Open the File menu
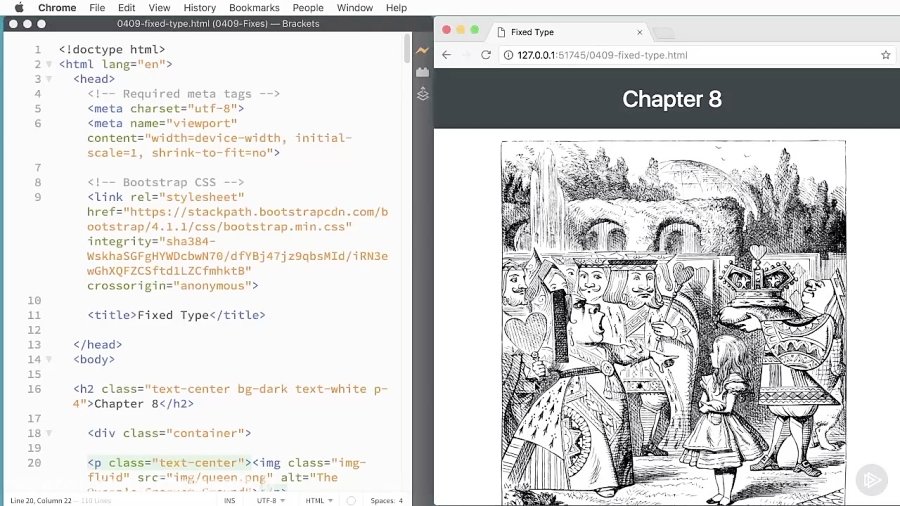The image size is (900, 506). click(97, 7)
